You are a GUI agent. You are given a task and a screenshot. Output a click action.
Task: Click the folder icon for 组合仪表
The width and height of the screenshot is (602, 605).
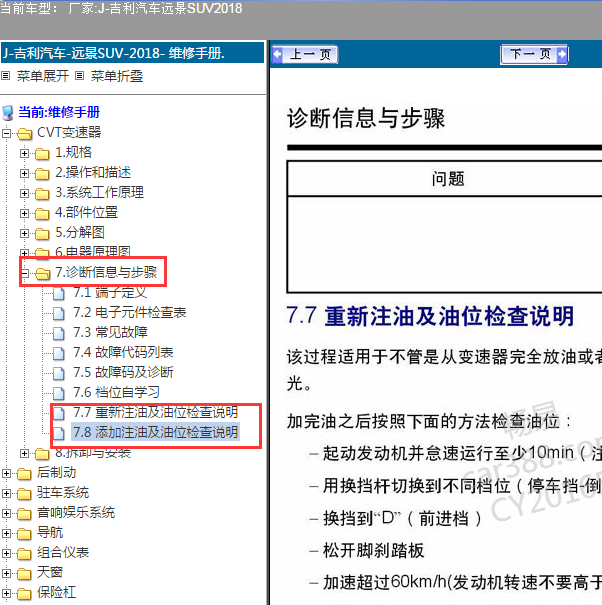[24, 554]
